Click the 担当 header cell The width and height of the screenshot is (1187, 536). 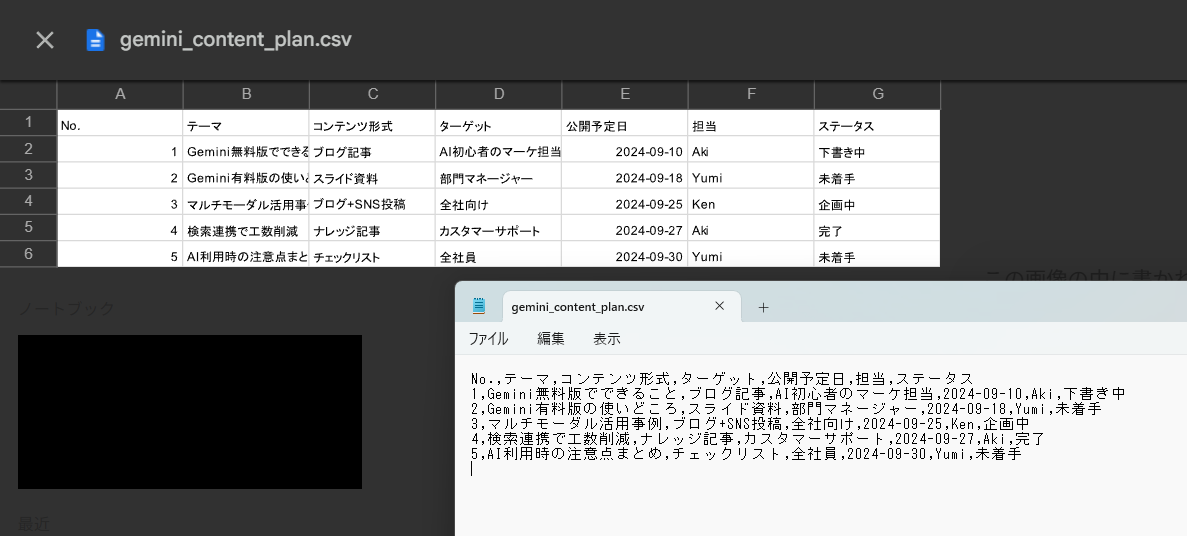(751, 123)
